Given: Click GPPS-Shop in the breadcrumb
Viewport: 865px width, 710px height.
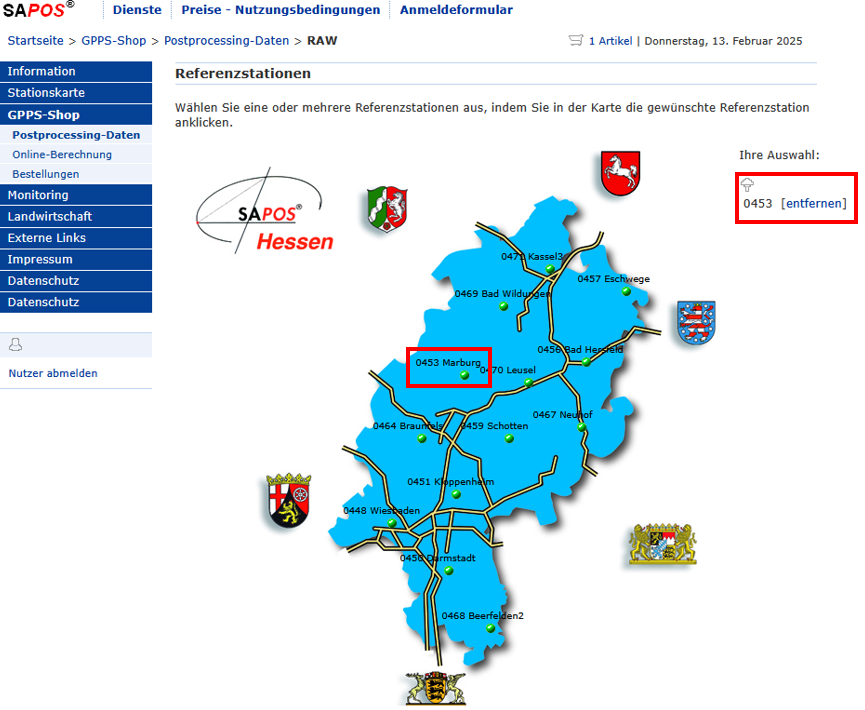Looking at the screenshot, I should click(114, 41).
